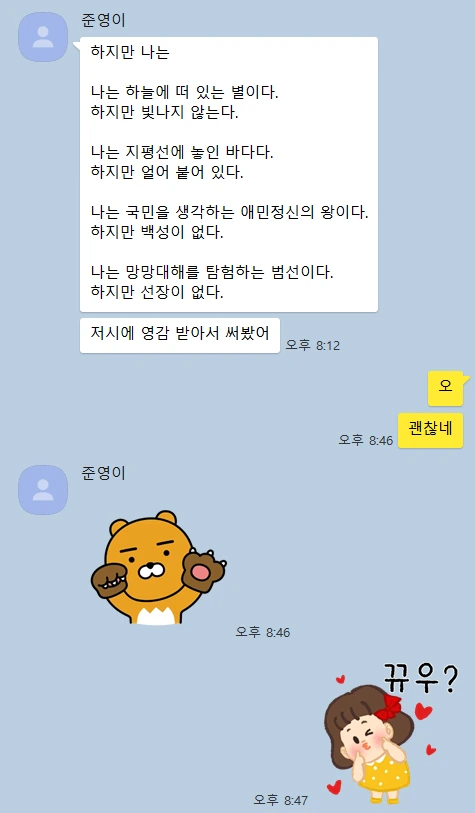The height and width of the screenshot is (813, 475).
Task: Click the 오후 8:46 timestamp beside 괜찮네
Action: (x=366, y=440)
